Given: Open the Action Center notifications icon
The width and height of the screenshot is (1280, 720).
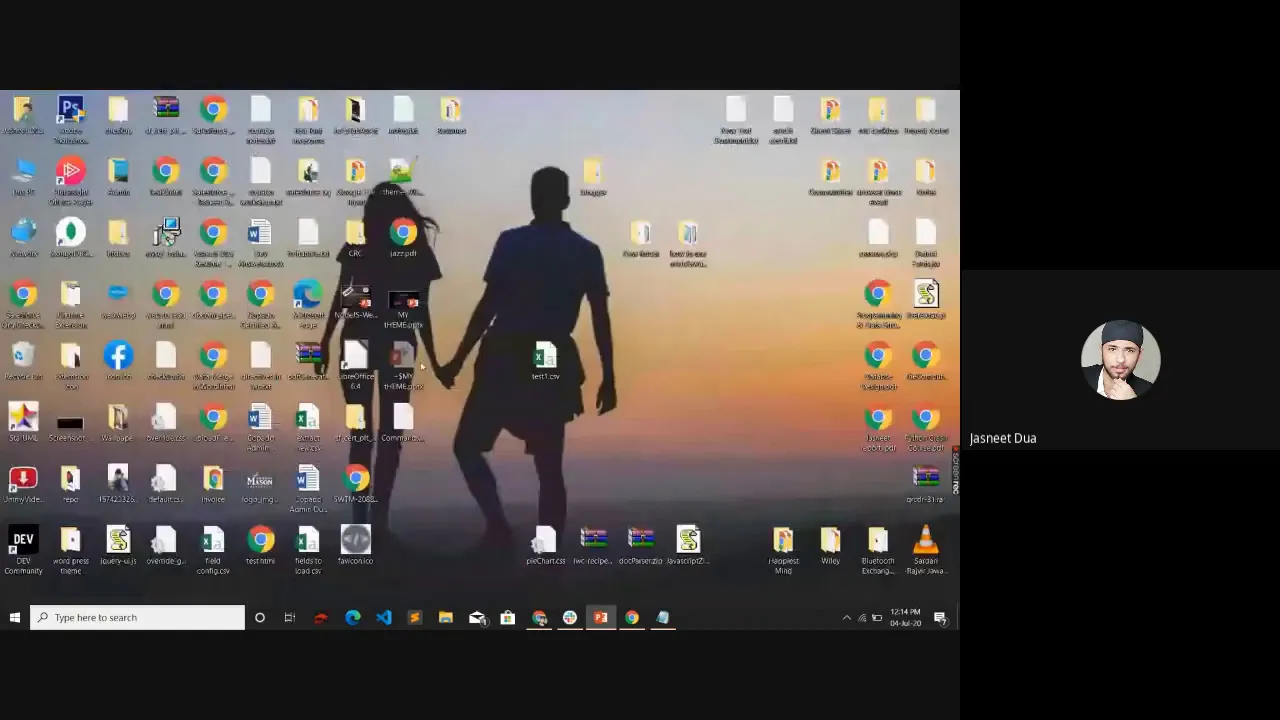Looking at the screenshot, I should [940, 618].
